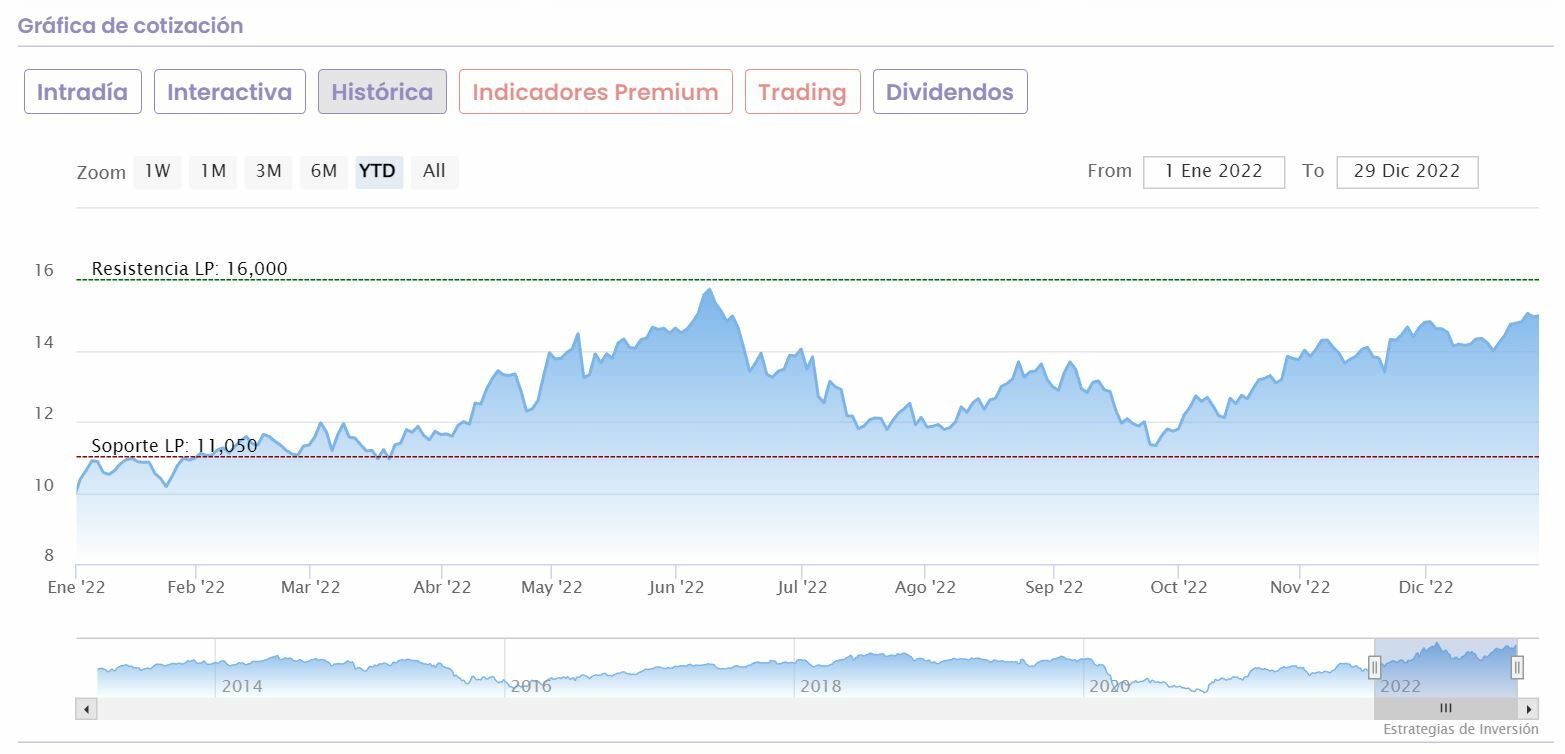Click the left navigator range handle

pos(1374,667)
